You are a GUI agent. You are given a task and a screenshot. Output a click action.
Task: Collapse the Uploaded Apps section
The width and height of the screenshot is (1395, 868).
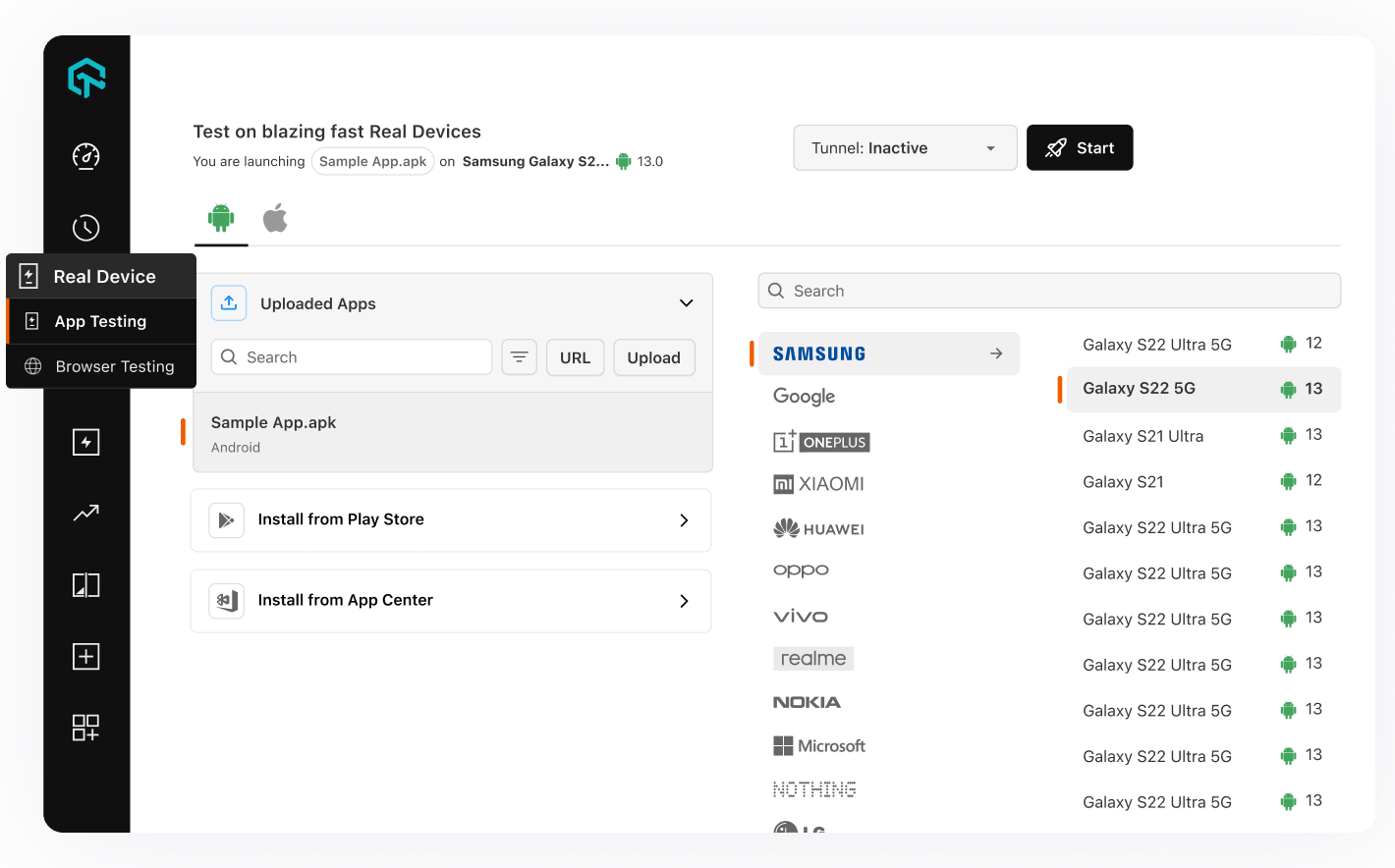pyautogui.click(x=686, y=303)
